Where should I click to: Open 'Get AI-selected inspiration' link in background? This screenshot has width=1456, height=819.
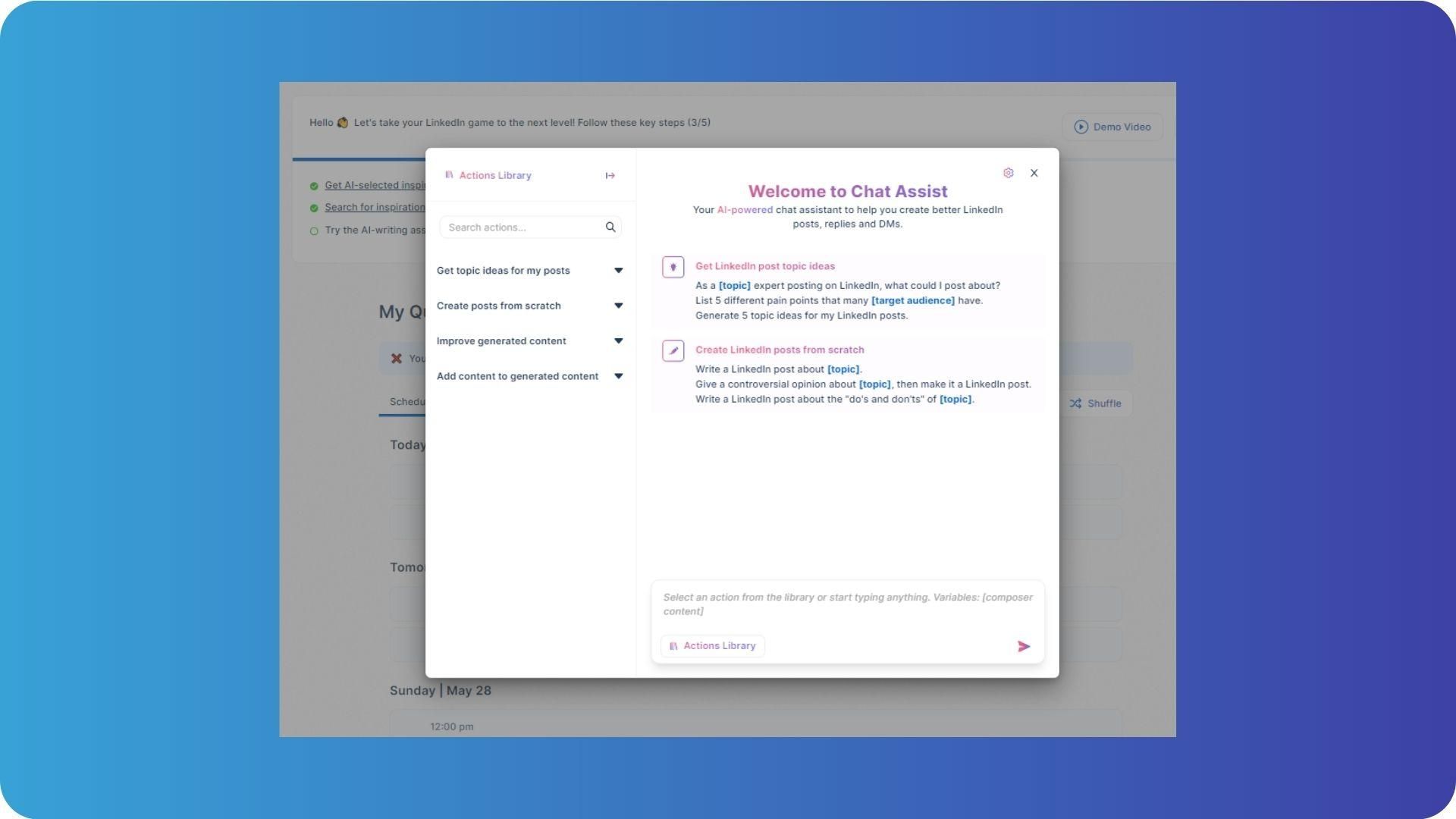tap(375, 185)
